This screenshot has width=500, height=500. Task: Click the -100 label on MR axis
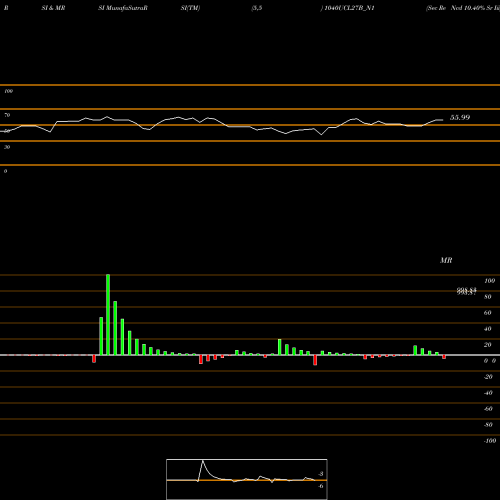490,441
